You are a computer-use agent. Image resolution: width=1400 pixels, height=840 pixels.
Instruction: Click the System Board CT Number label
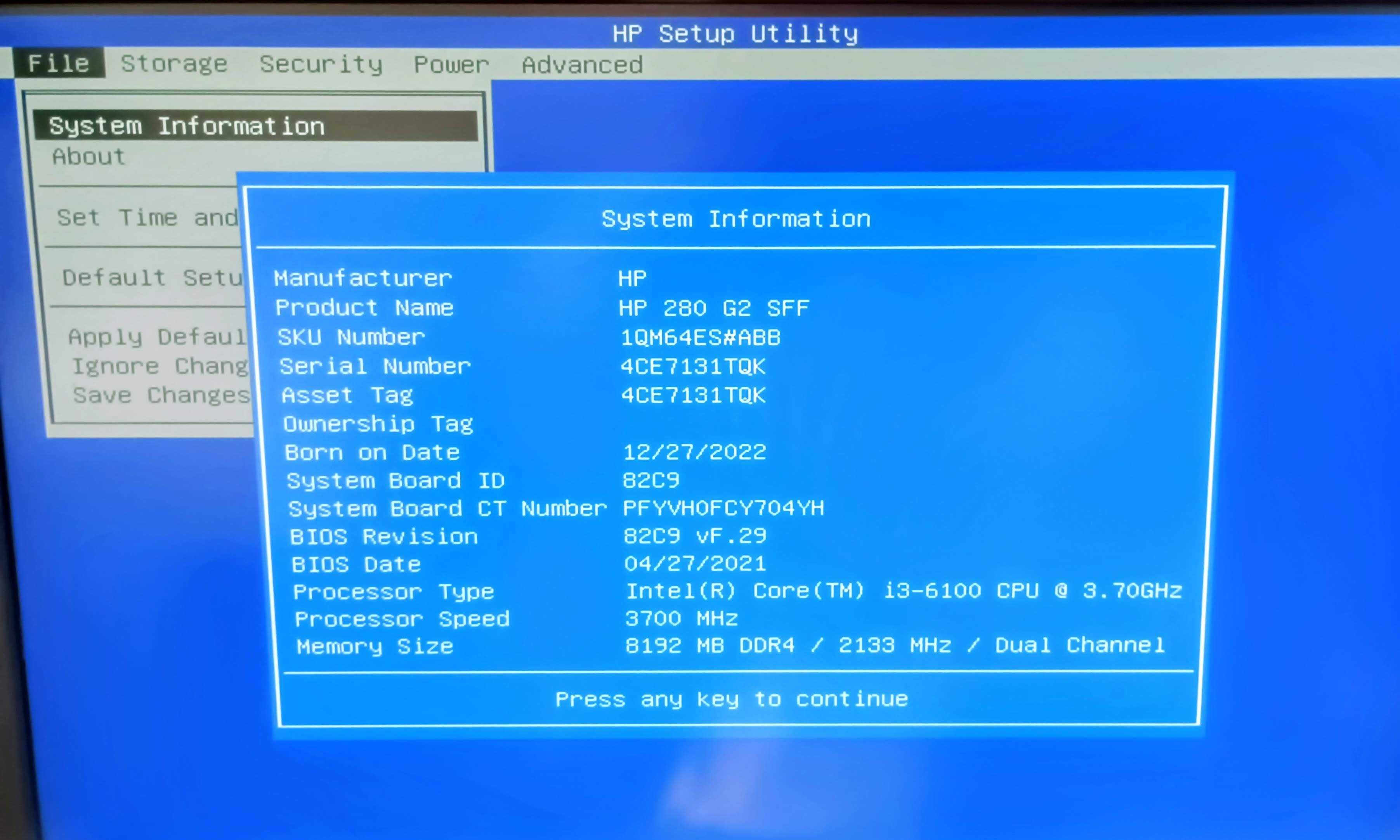pos(448,508)
